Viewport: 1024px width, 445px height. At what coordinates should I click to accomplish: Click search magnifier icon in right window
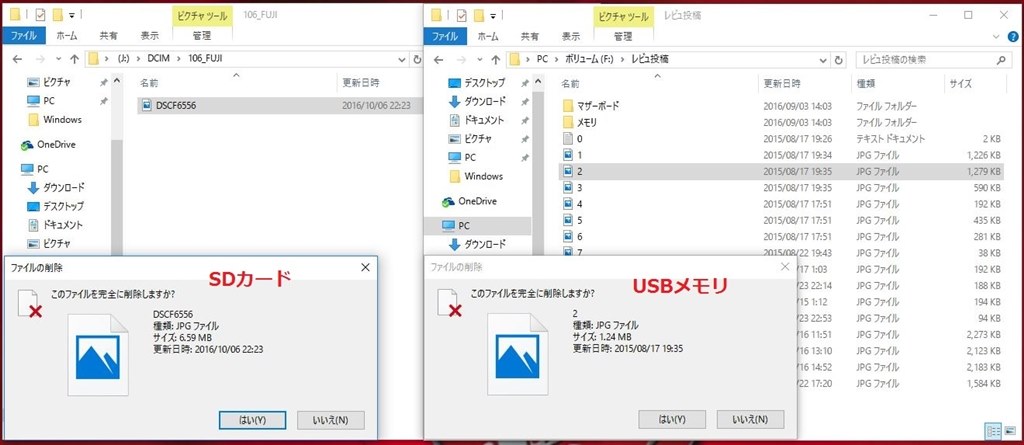point(1000,60)
